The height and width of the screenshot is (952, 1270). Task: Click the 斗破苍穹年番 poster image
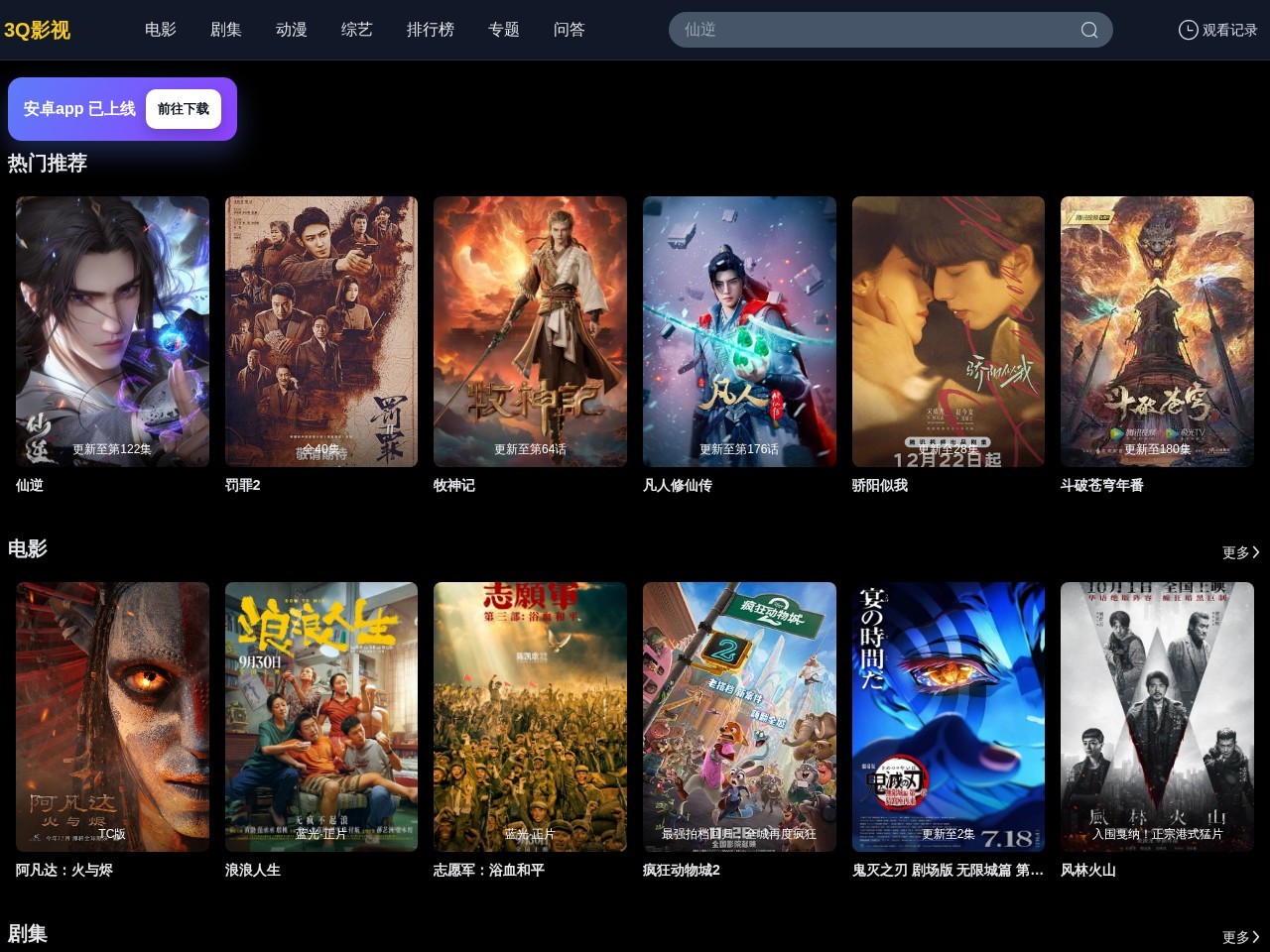pyautogui.click(x=1157, y=331)
